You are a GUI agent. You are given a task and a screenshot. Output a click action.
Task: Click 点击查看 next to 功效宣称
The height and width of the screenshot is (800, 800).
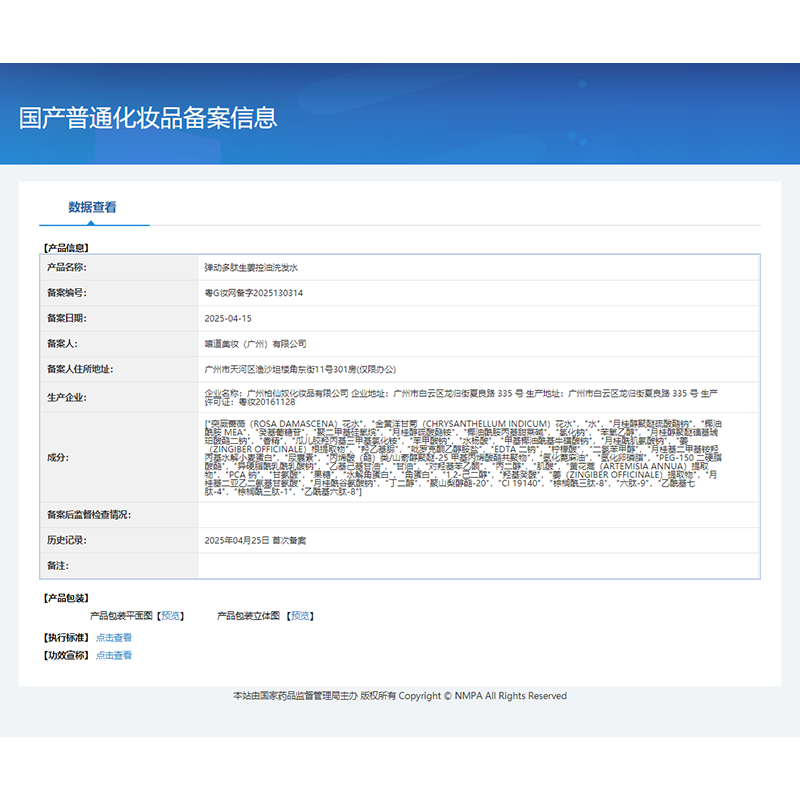(x=111, y=657)
